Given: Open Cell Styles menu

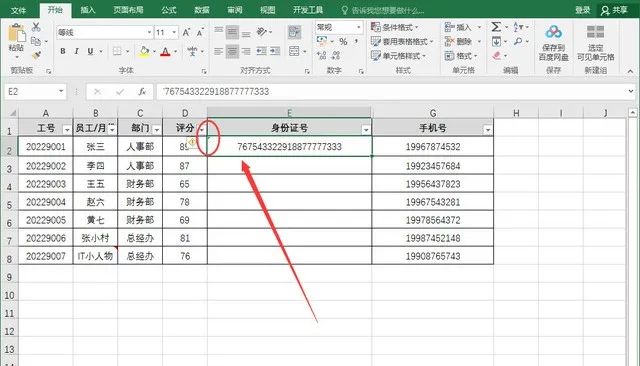Looking at the screenshot, I should pyautogui.click(x=398, y=55).
